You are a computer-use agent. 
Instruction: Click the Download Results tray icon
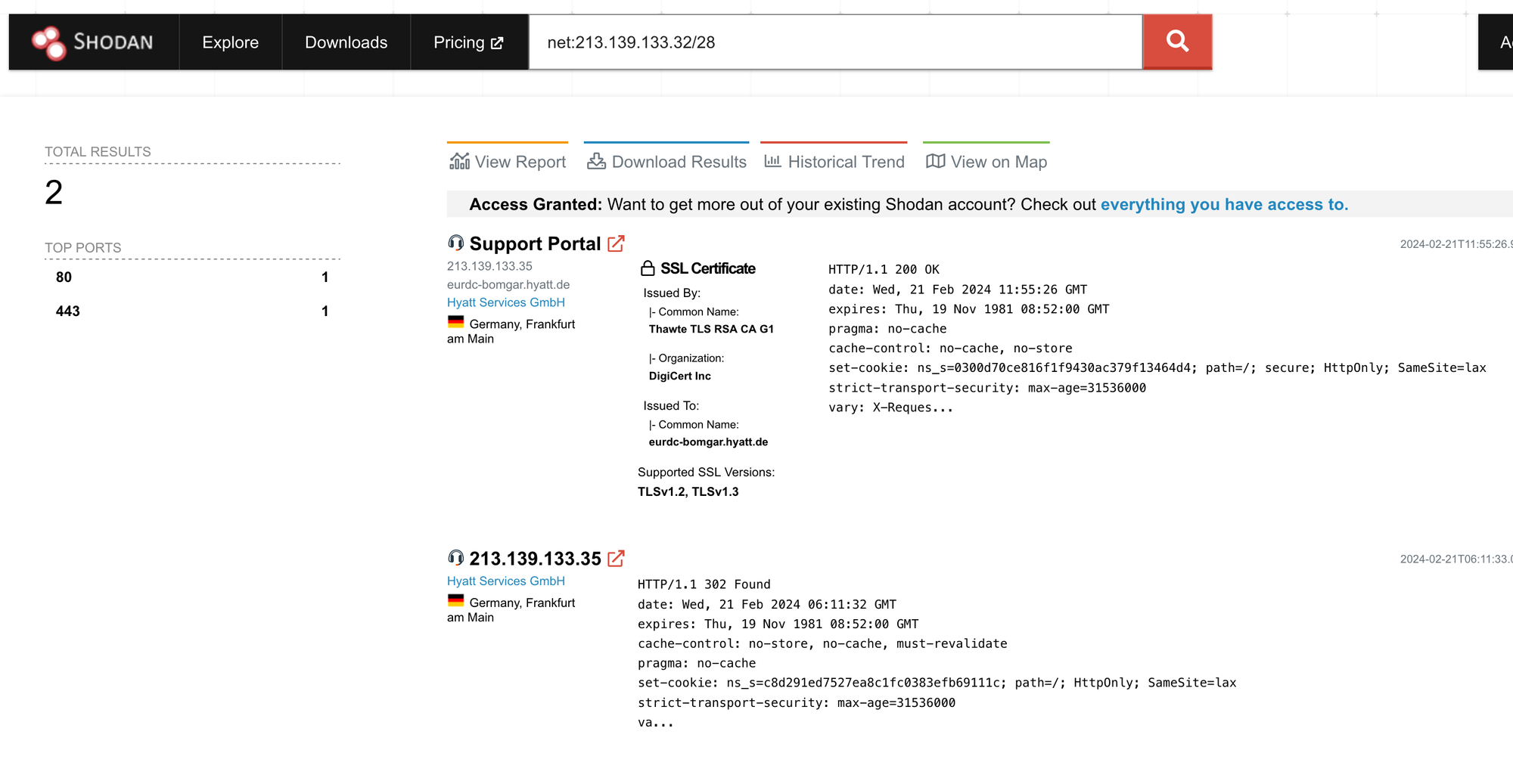596,161
